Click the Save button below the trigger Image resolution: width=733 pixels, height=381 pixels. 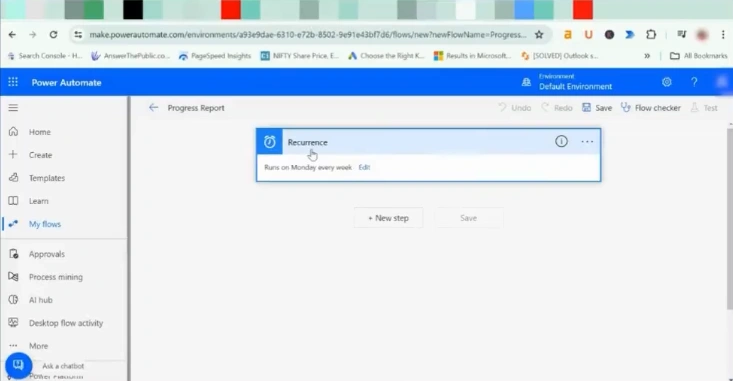point(469,218)
